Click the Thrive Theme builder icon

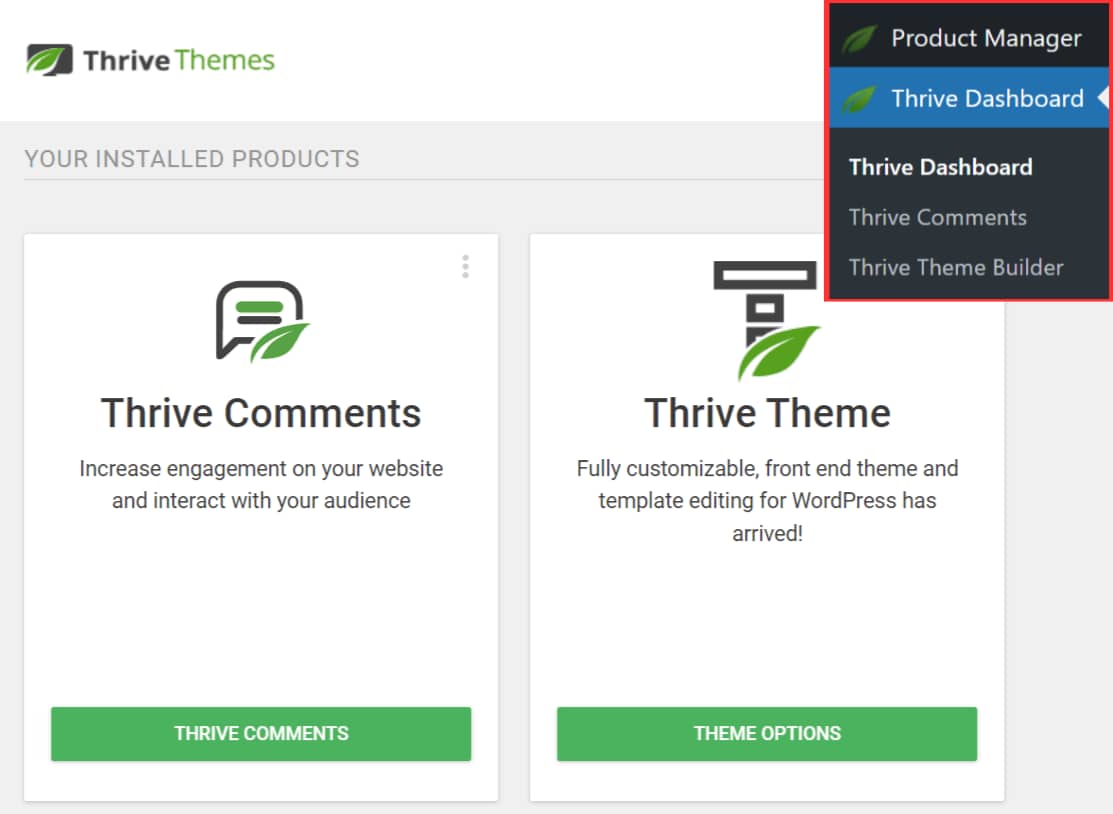(x=767, y=320)
